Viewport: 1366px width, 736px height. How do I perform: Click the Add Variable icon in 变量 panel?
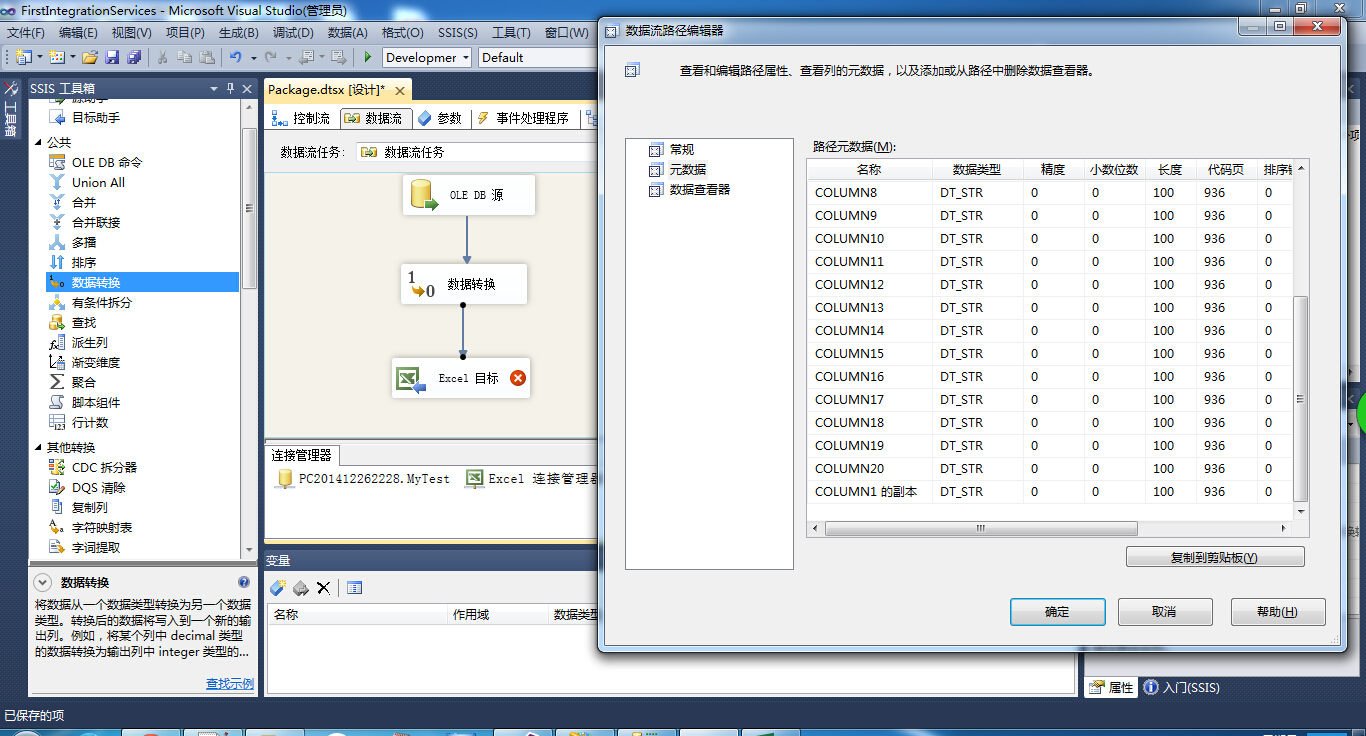pos(278,588)
